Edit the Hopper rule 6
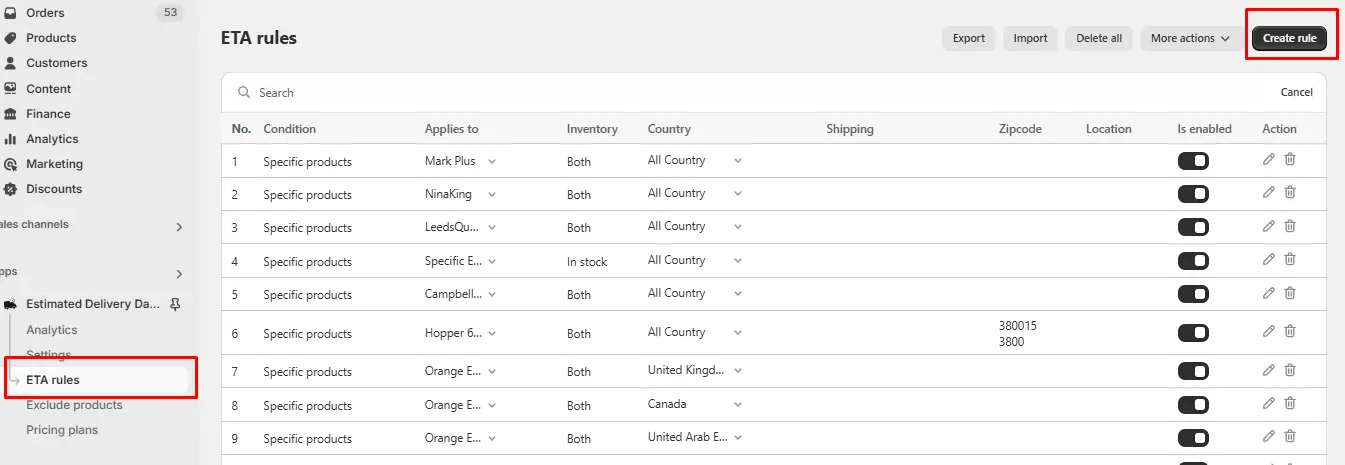This screenshot has height=465, width=1345. click(x=1269, y=331)
